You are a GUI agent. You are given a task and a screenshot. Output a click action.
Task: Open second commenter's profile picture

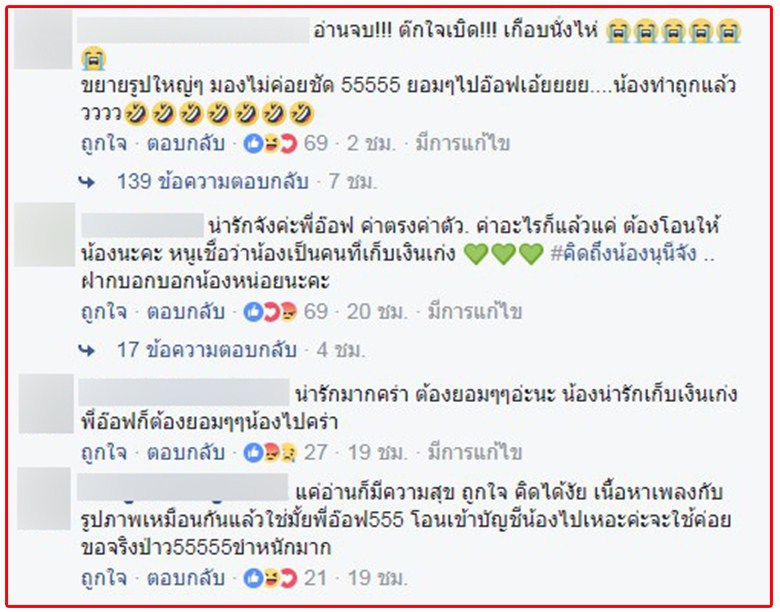[45, 234]
